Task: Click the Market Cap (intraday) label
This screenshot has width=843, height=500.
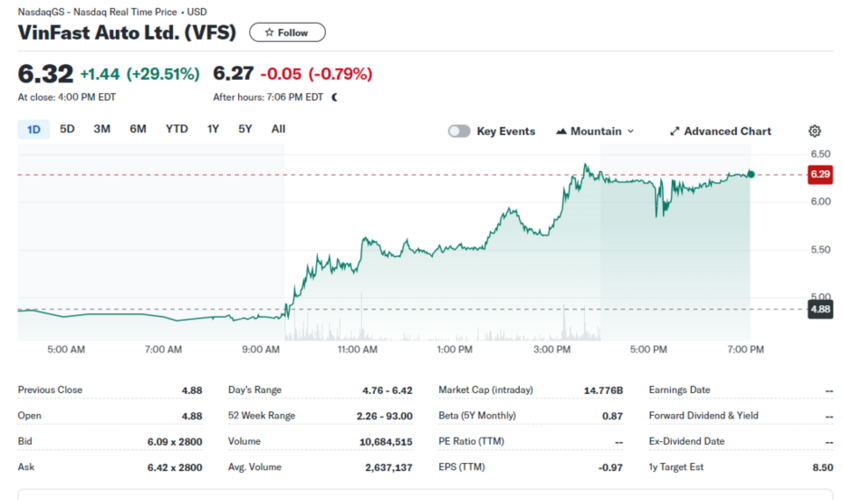Action: 486,390
